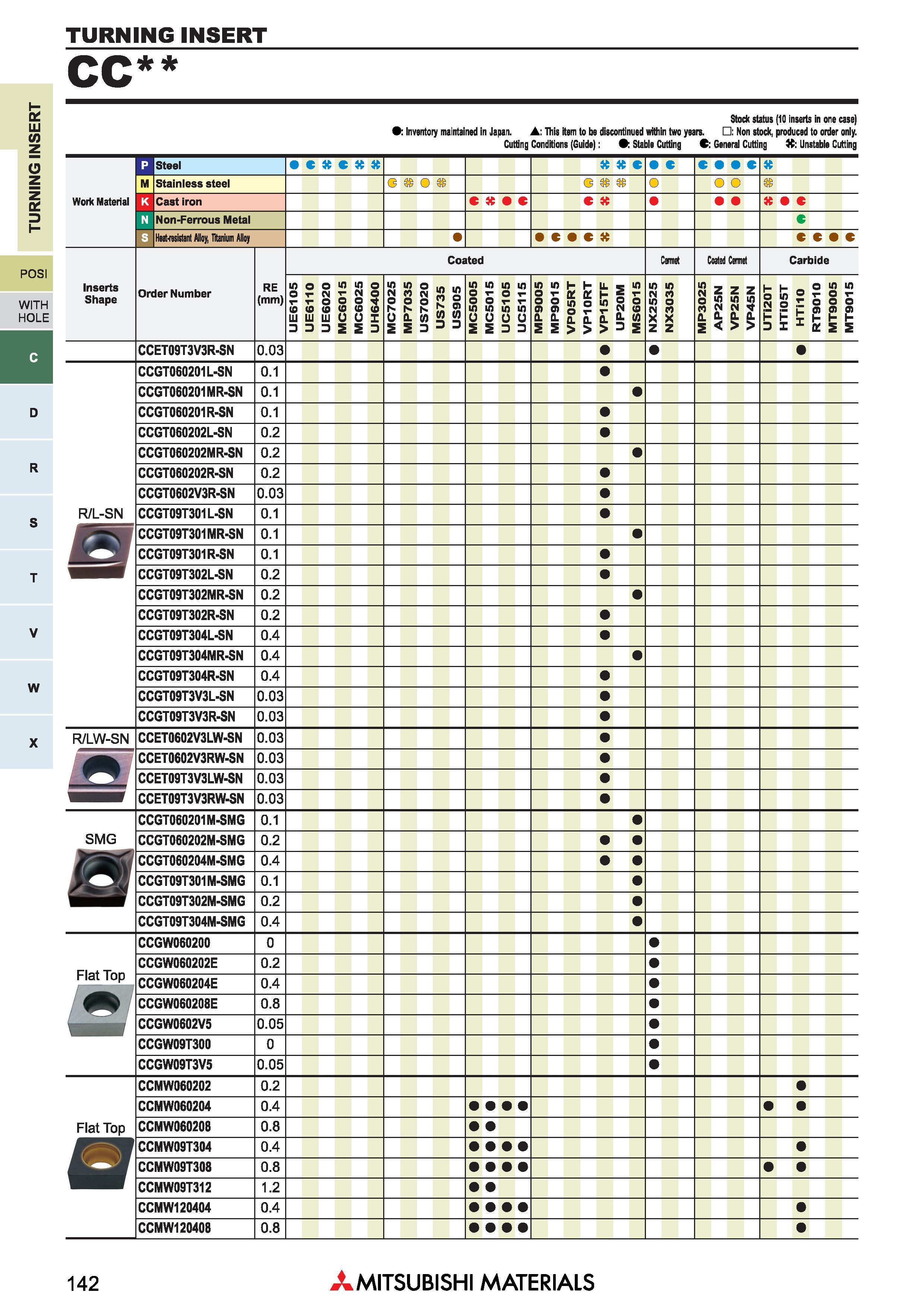Click the vertical TURNING INSERT side tab
Image resolution: width=924 pixels, height=1308 pixels.
tap(34, 167)
